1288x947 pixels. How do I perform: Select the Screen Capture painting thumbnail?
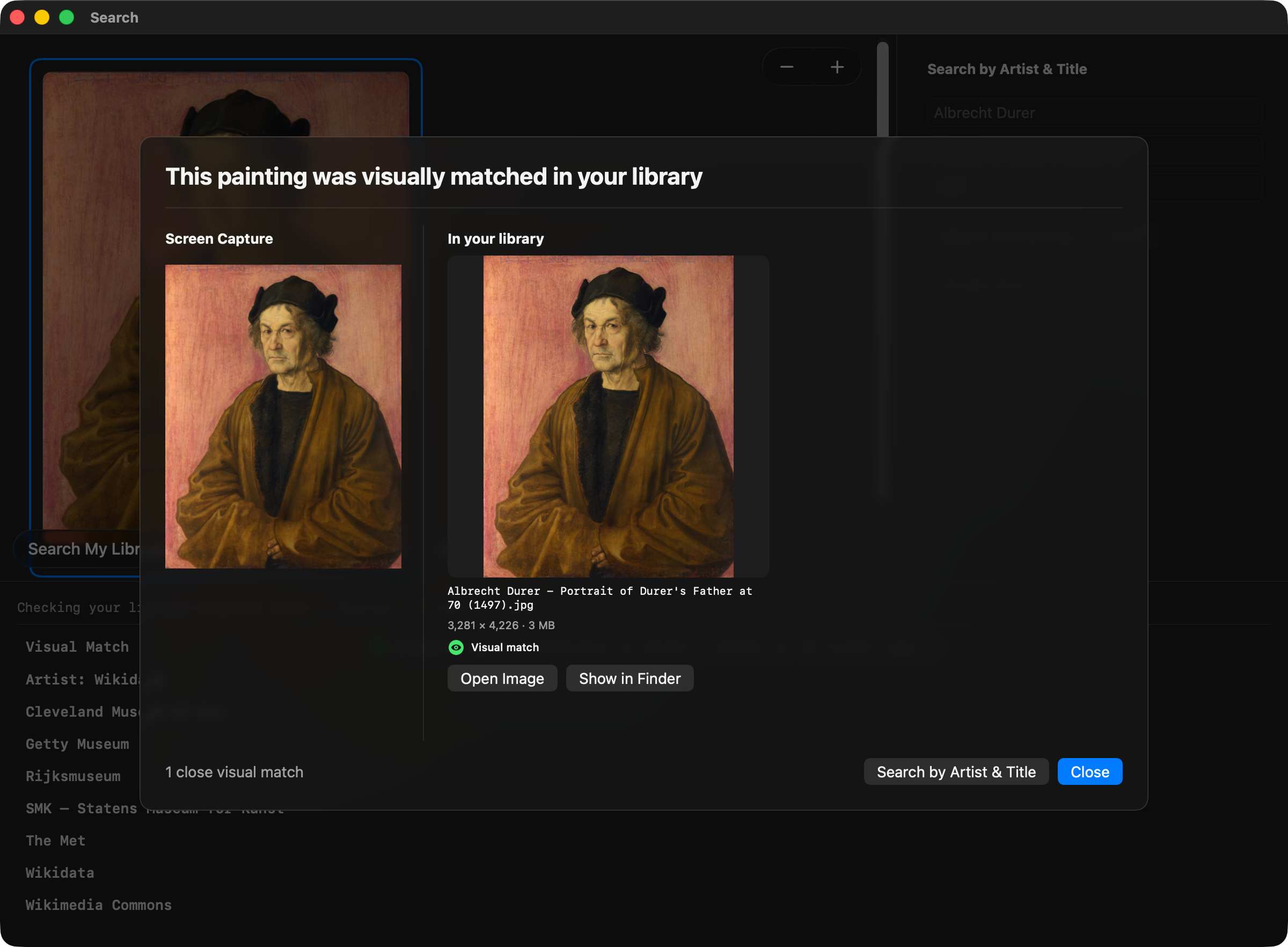point(283,416)
